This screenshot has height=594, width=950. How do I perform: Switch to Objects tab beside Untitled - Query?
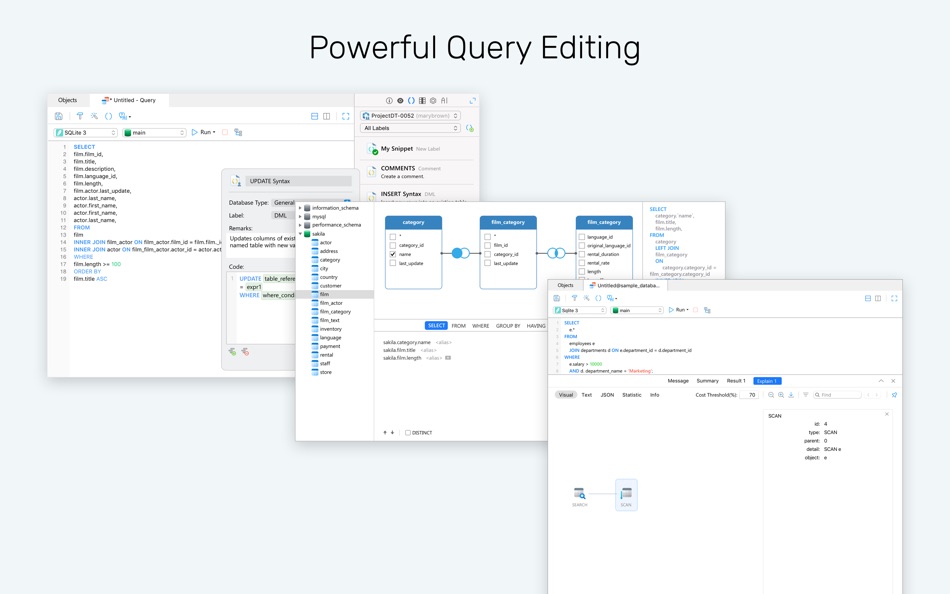(x=68, y=100)
